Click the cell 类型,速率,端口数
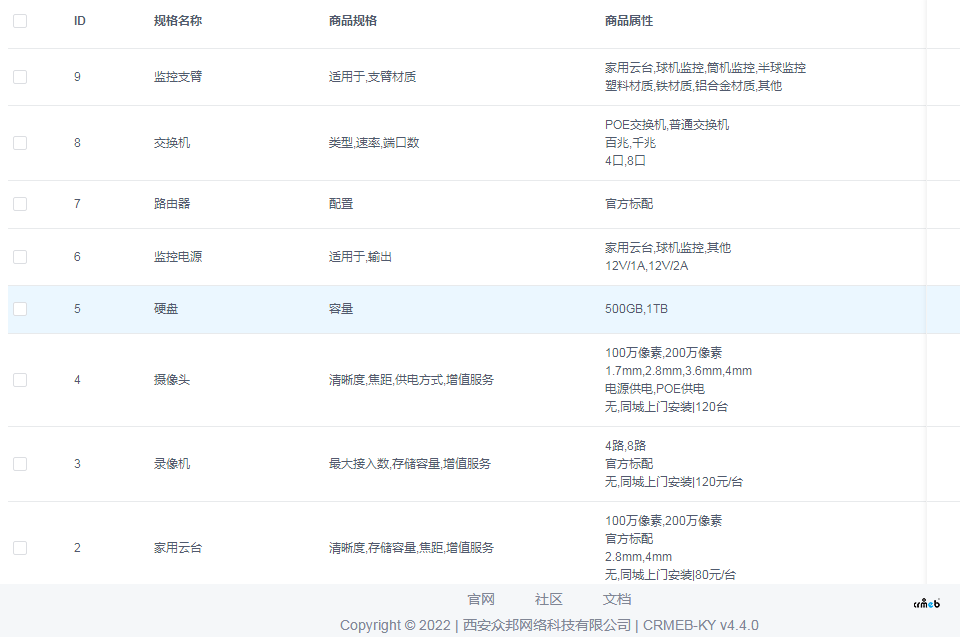960x637 pixels. click(374, 143)
